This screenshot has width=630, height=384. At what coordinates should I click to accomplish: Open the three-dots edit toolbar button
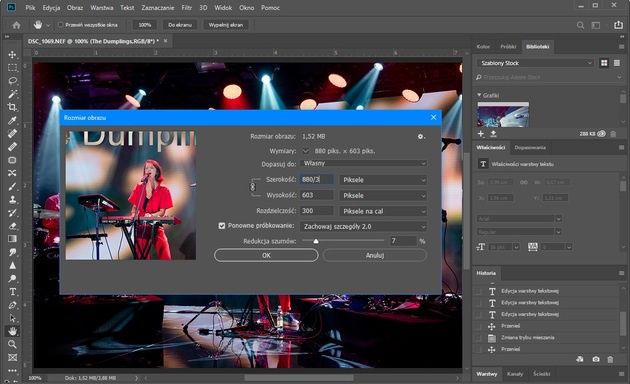pyautogui.click(x=12, y=370)
